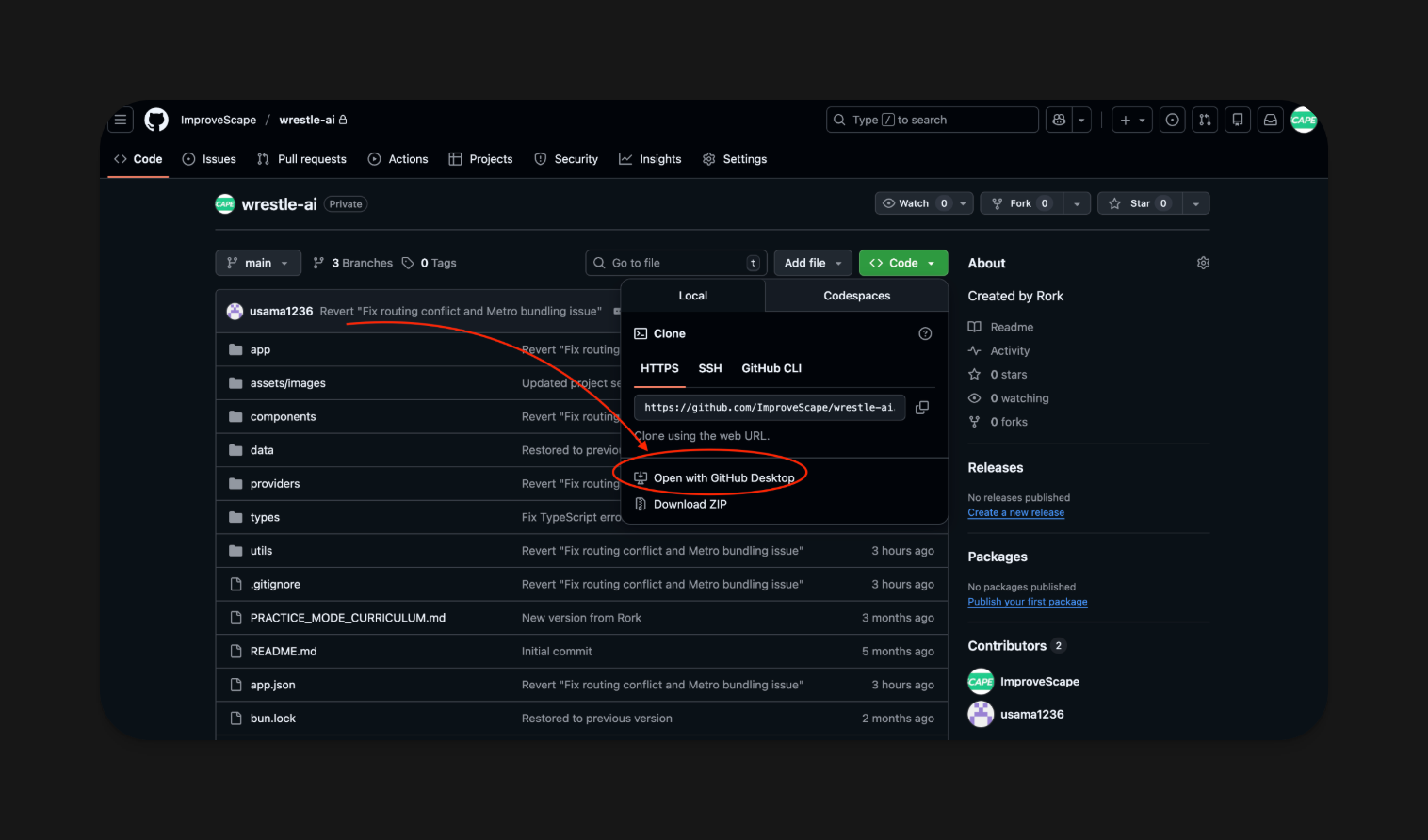Image resolution: width=1428 pixels, height=840 pixels.
Task: Open the utils folder
Action: pyautogui.click(x=261, y=551)
